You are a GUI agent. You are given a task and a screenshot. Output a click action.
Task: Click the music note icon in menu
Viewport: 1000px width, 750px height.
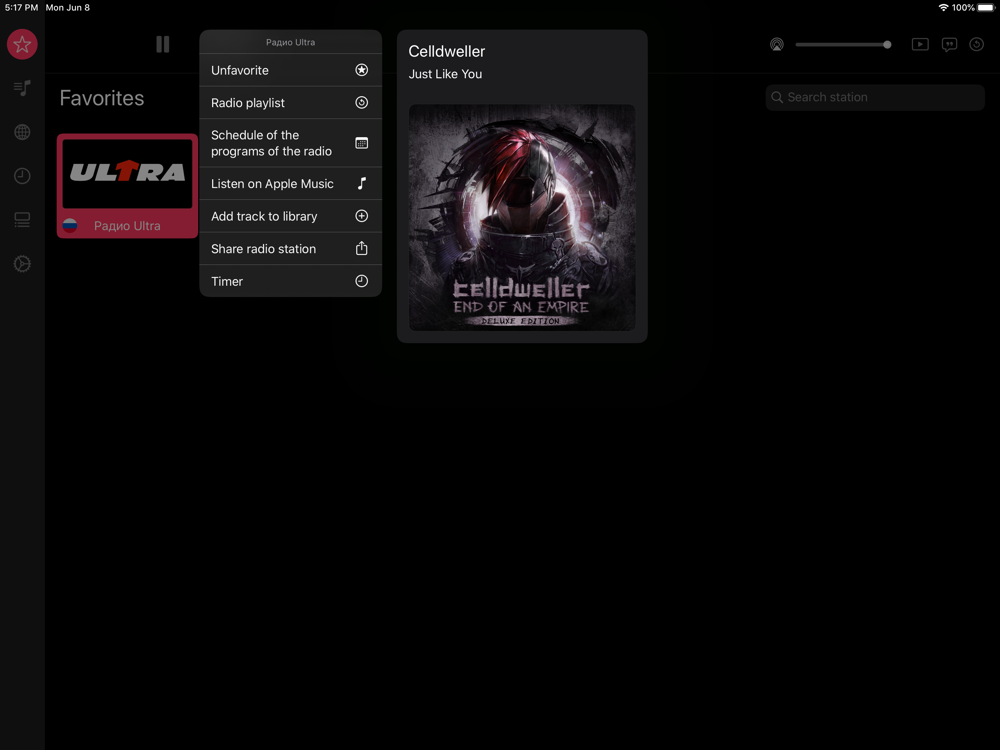362,184
